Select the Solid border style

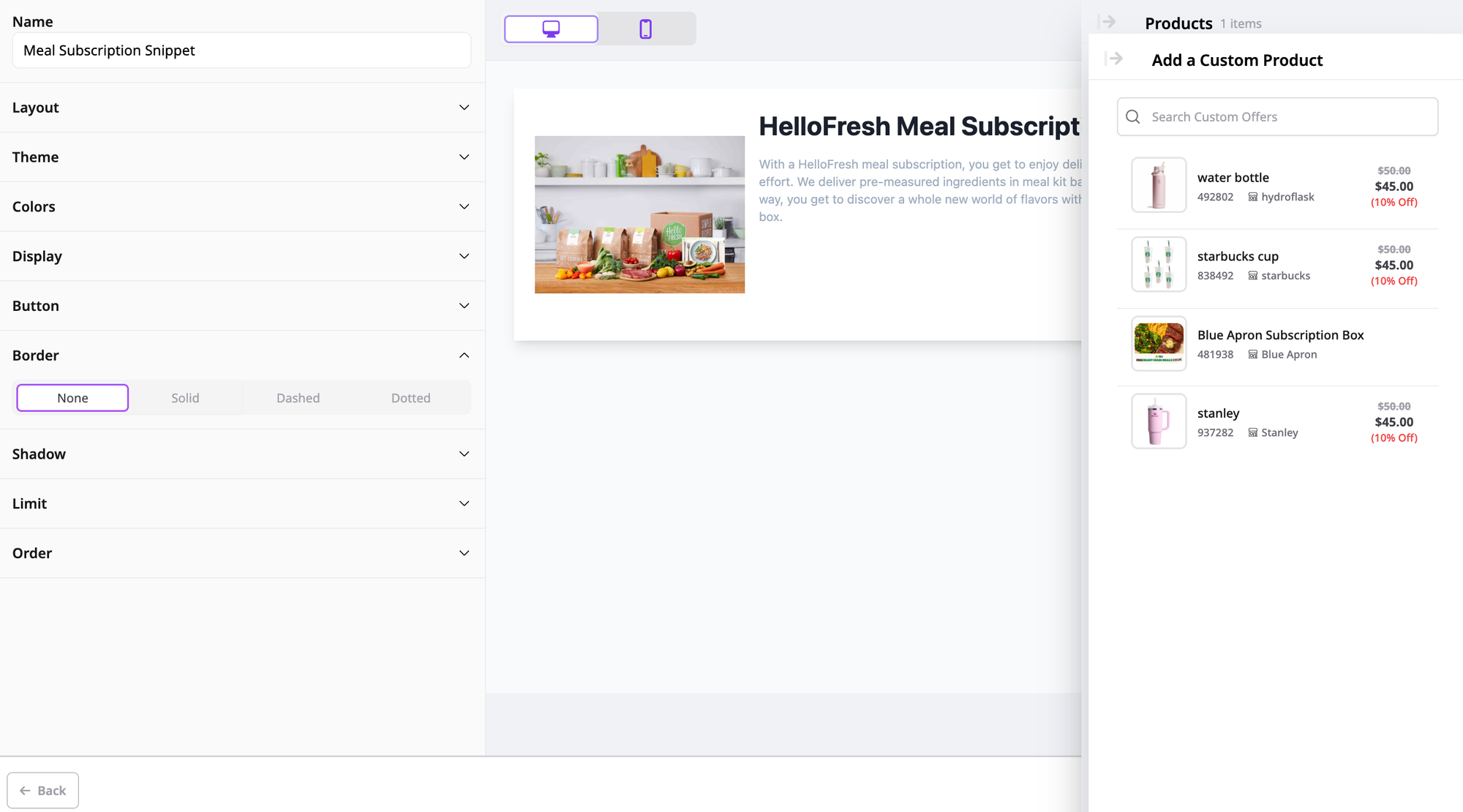(x=185, y=398)
